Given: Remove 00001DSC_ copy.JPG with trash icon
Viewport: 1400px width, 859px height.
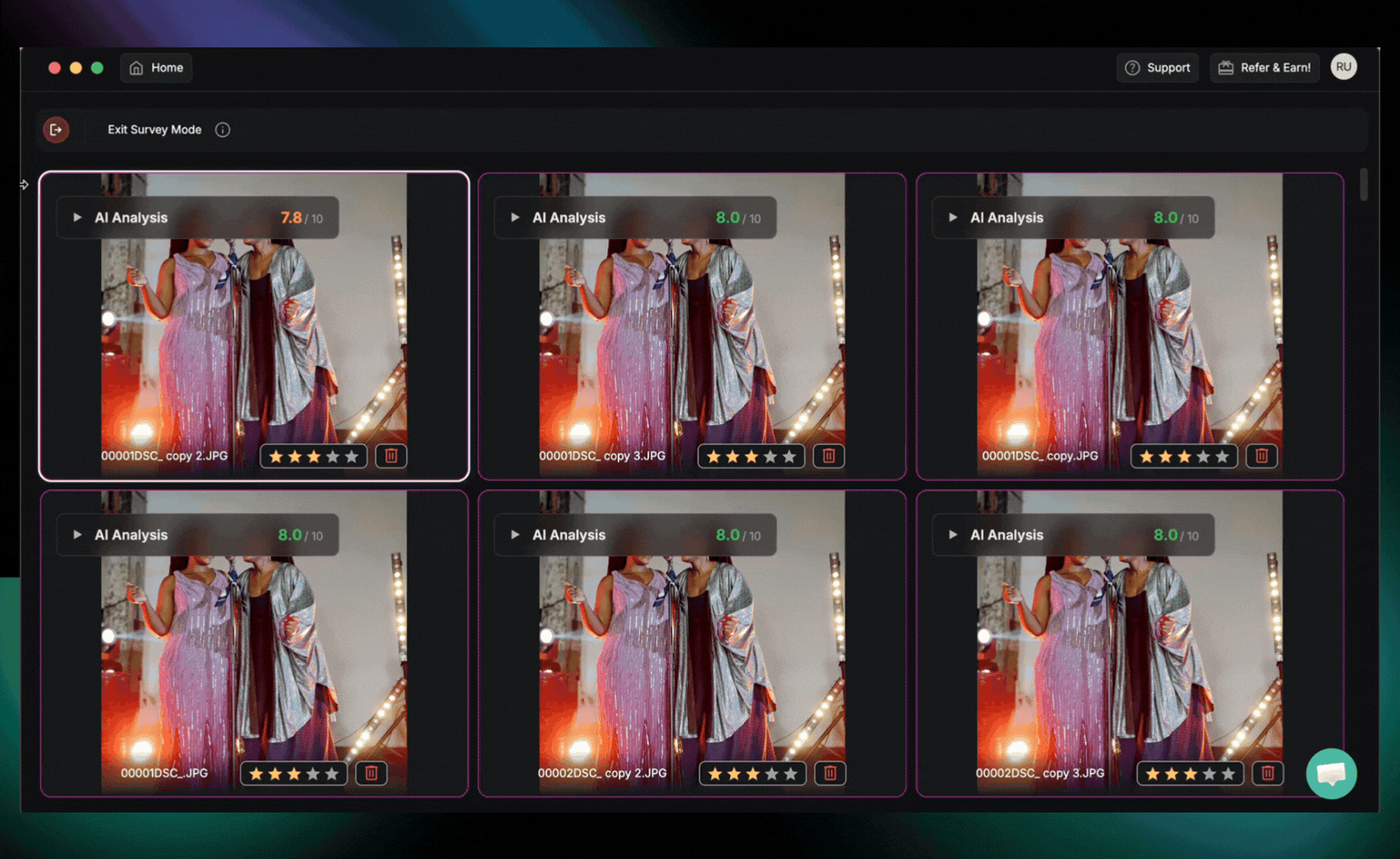Looking at the screenshot, I should click(1261, 456).
